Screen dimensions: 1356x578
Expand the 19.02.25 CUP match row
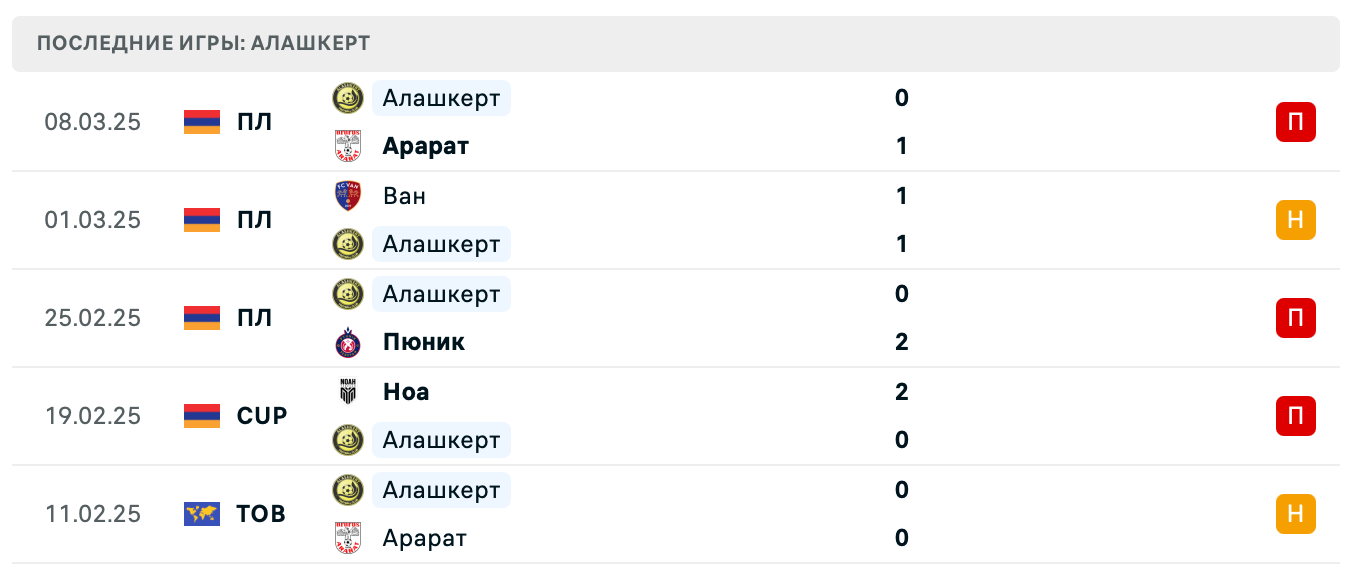[700, 416]
